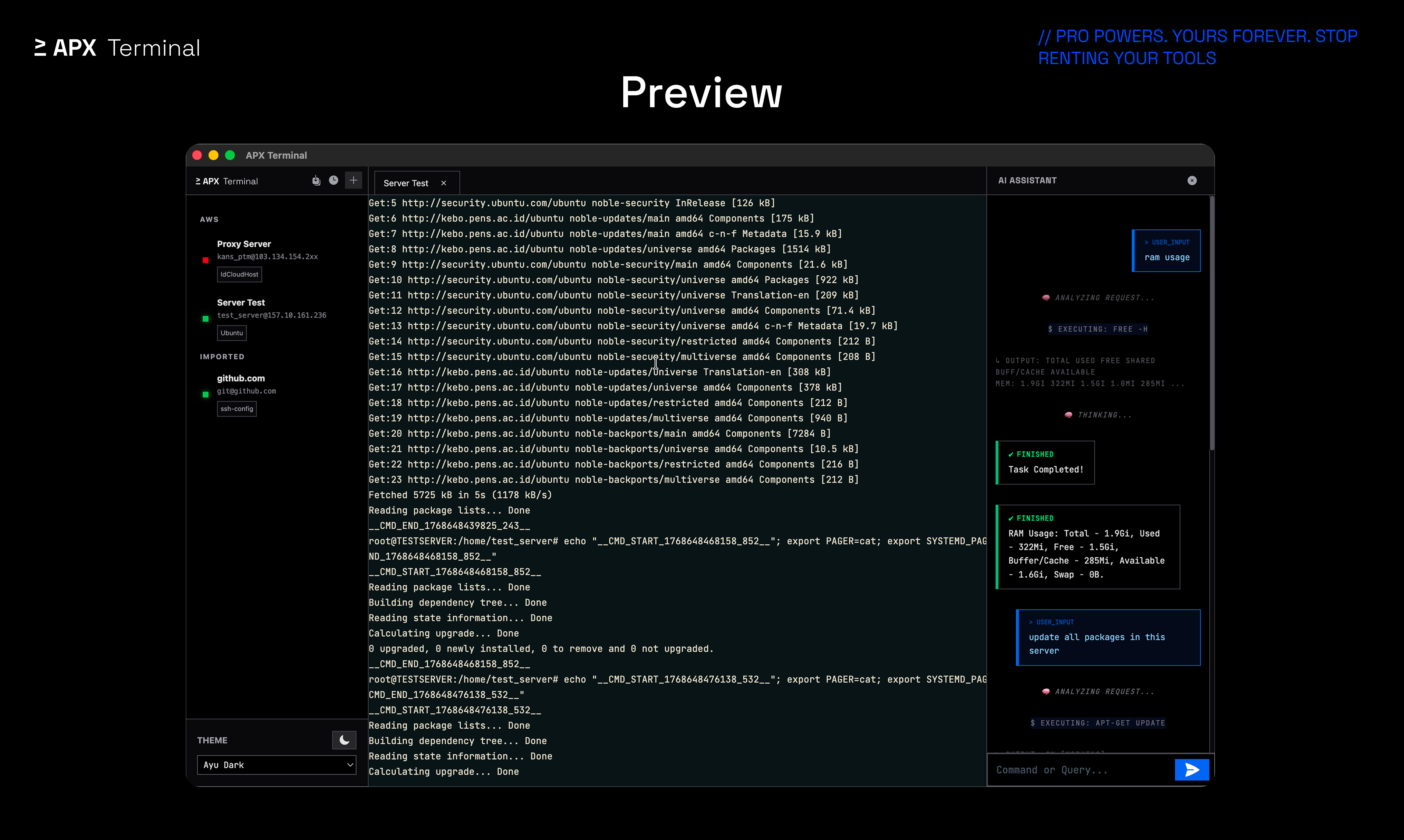Screen dimensions: 1404x840
Task: Click the Ubuntu tag under Server Test
Action: pos(232,333)
